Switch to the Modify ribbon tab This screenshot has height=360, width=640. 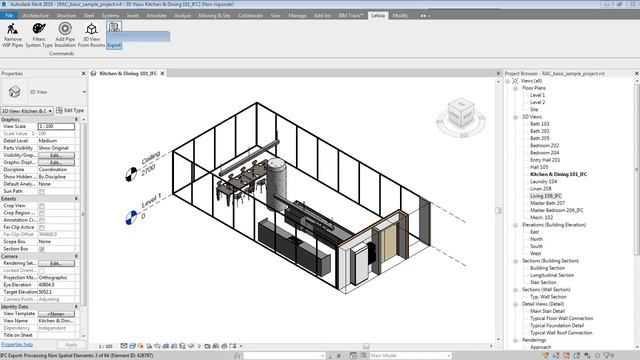click(x=400, y=16)
